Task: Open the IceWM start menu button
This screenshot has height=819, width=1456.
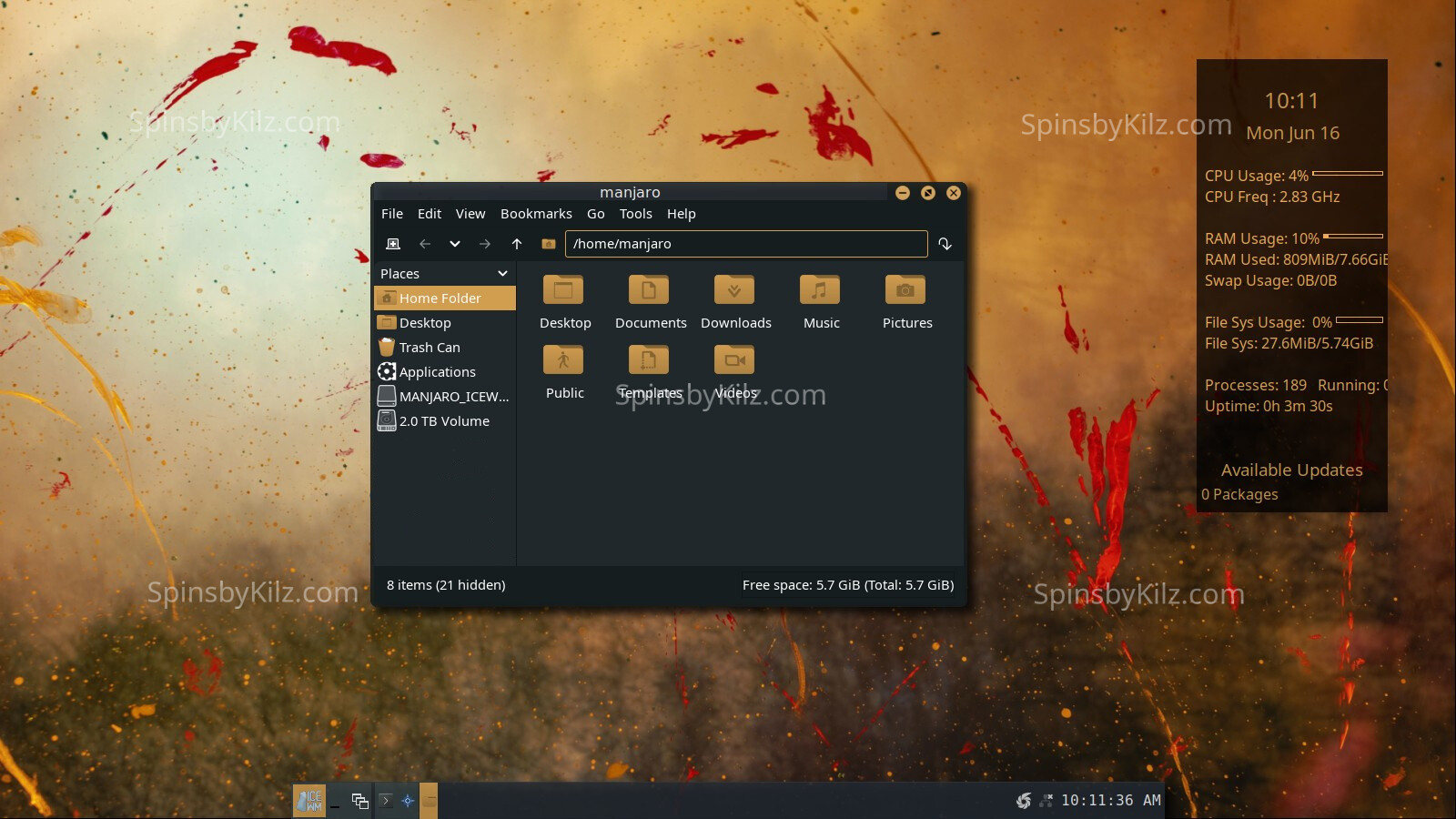Action: pyautogui.click(x=309, y=801)
